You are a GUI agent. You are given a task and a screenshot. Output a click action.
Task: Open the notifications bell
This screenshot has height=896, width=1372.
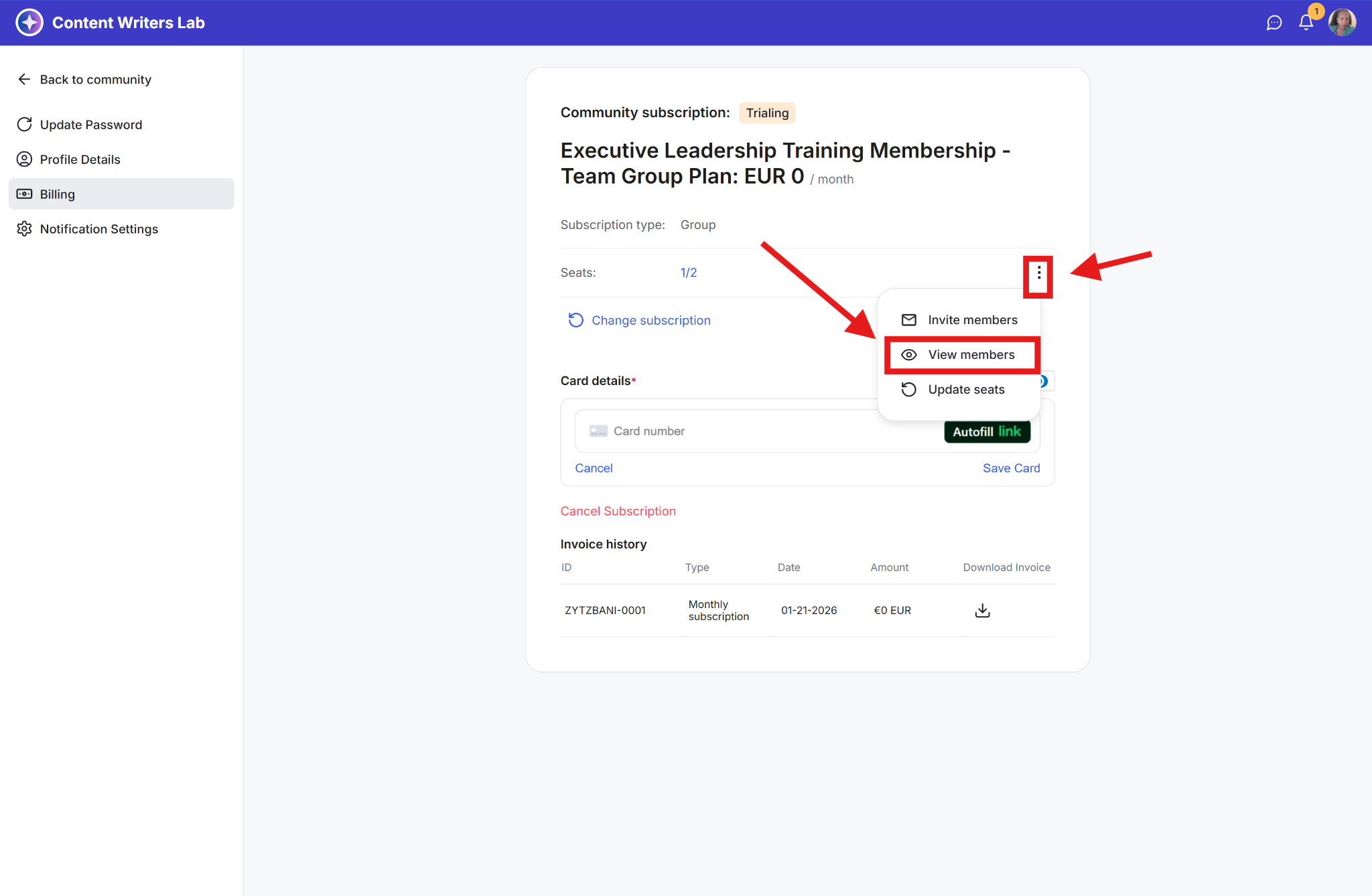(1306, 23)
